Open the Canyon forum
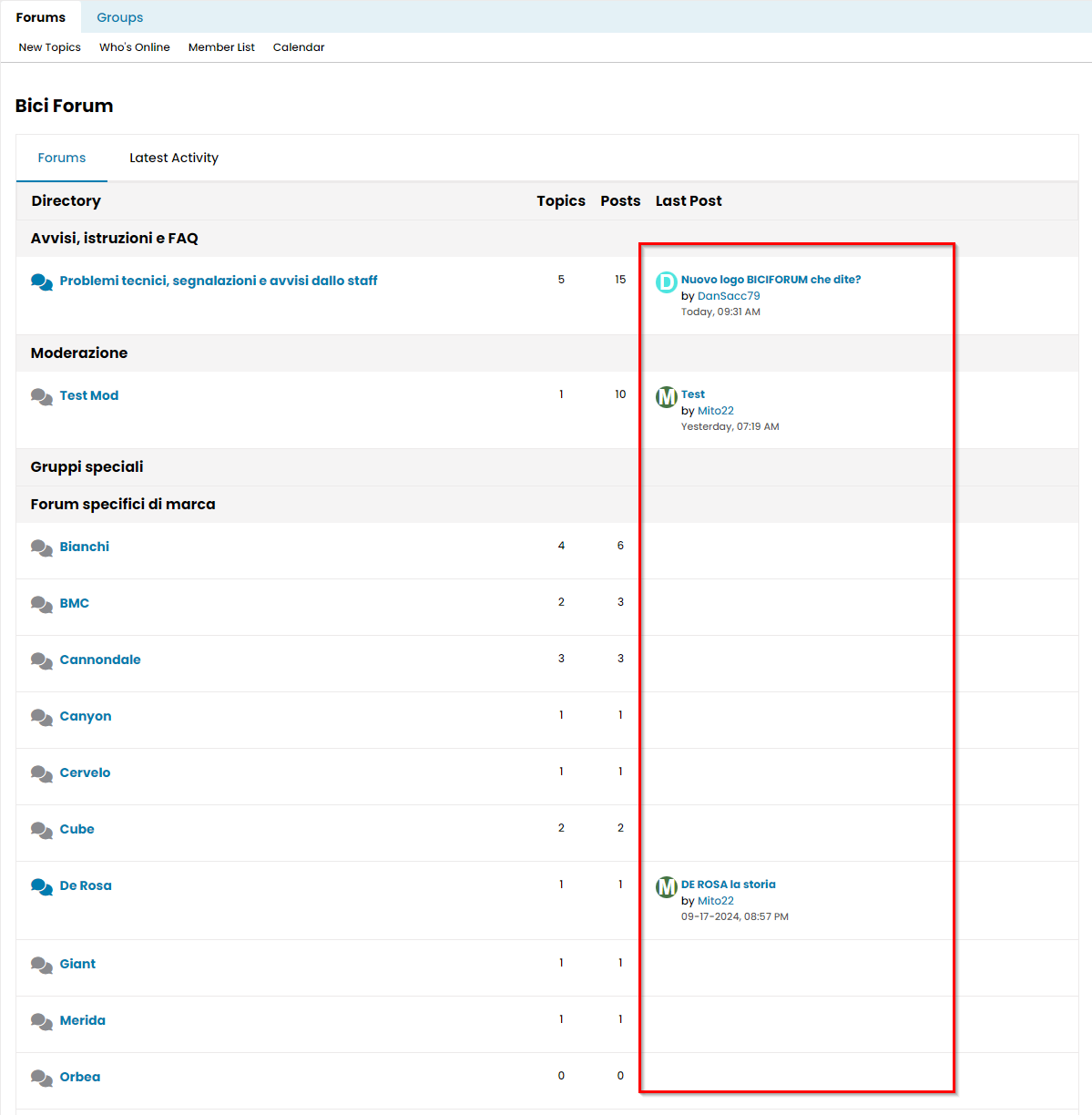 (x=86, y=716)
